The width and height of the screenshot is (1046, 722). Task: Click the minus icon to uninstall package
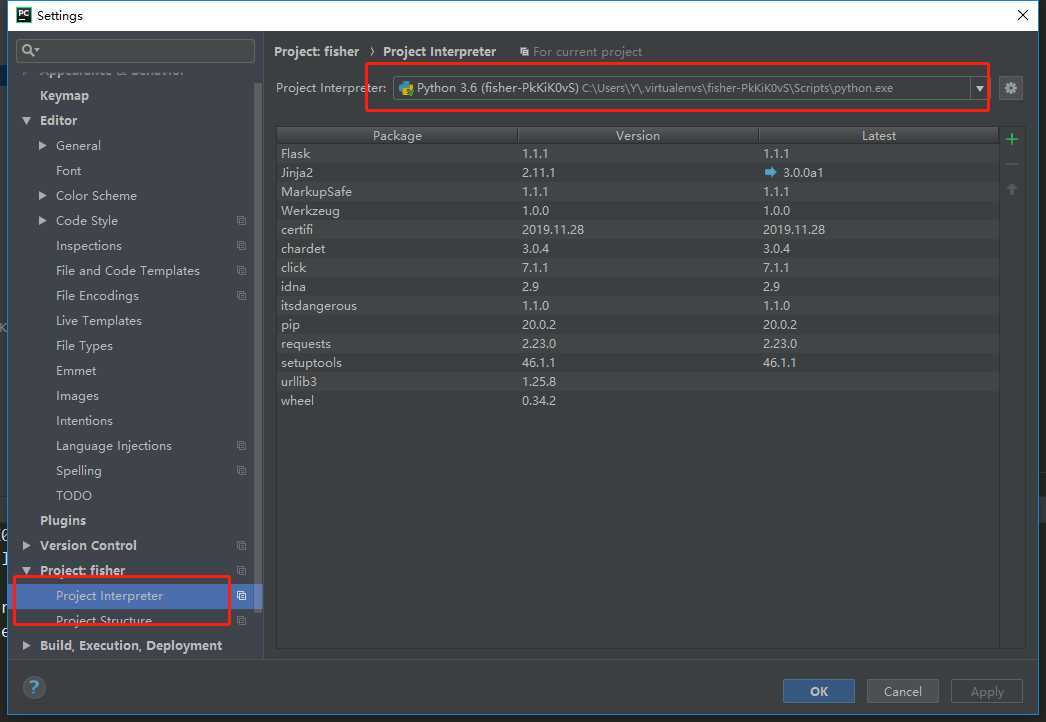click(1012, 164)
